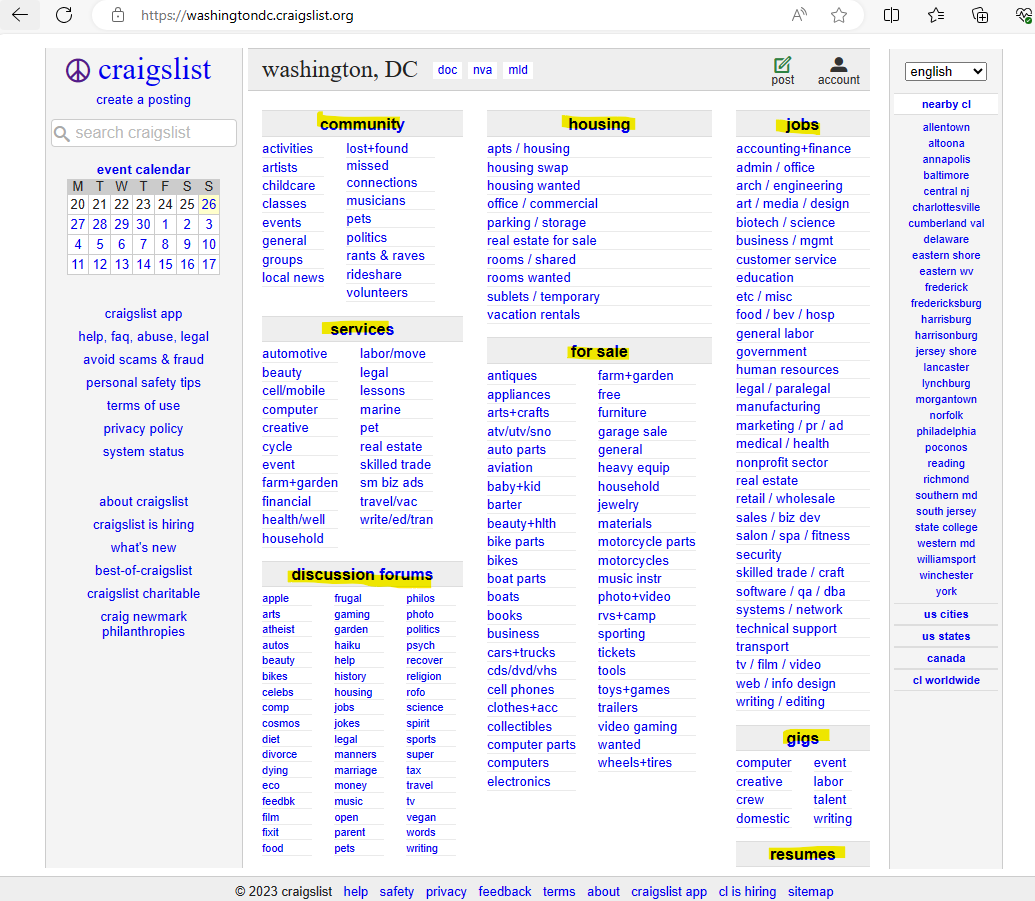Open the gigs section header
The height and width of the screenshot is (901, 1035).
pos(802,739)
